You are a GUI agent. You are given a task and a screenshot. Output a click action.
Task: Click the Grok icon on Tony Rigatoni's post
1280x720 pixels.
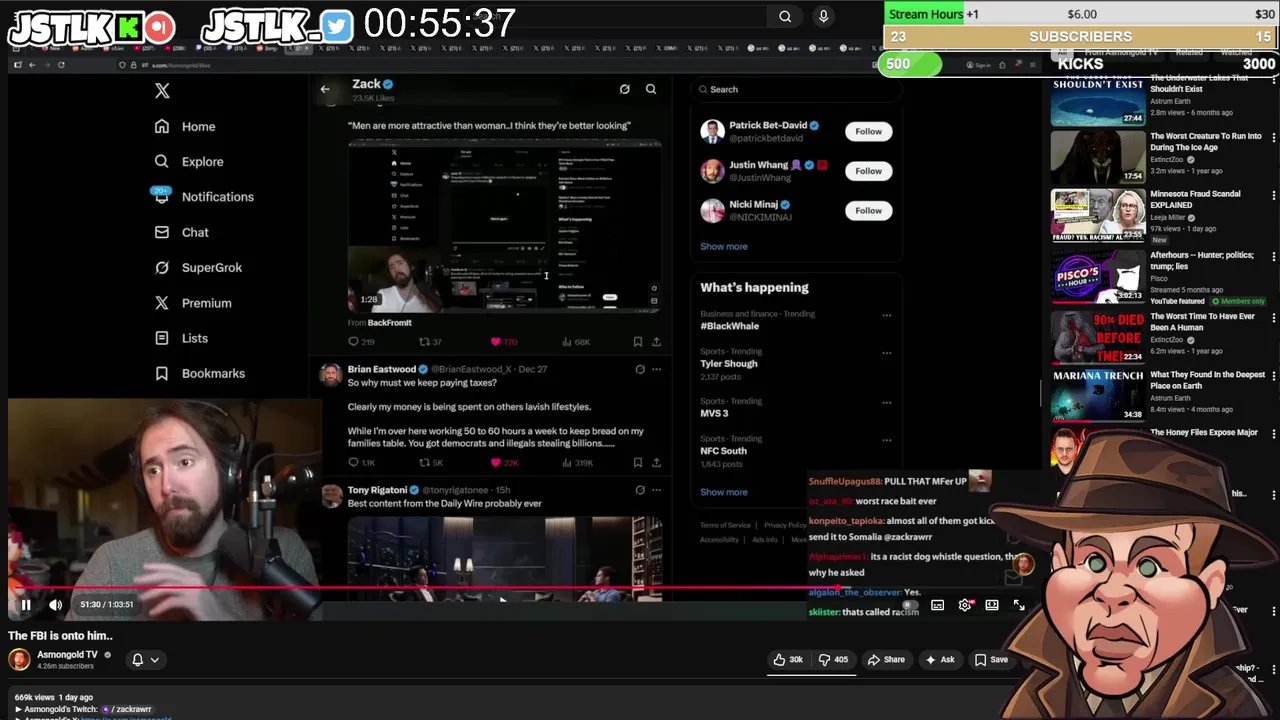pos(640,490)
